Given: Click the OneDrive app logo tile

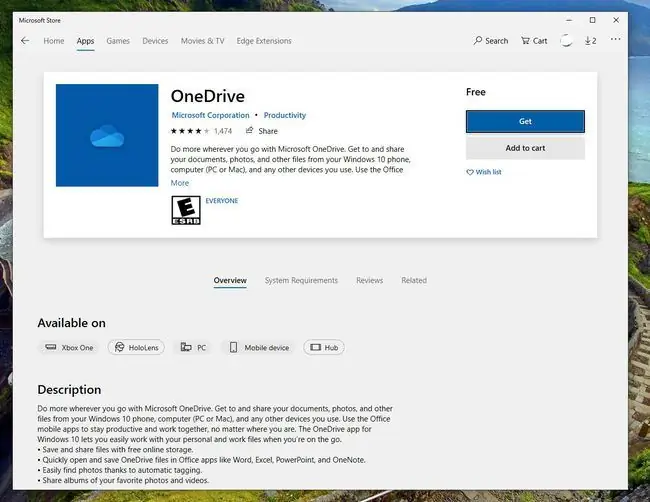Looking at the screenshot, I should (x=107, y=135).
